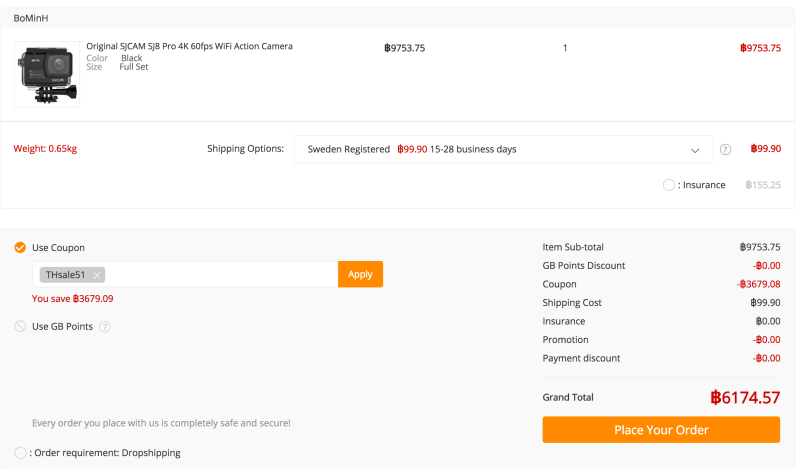800x469 pixels.
Task: Click the unit price ฿9753.75 in item row
Action: [x=405, y=48]
